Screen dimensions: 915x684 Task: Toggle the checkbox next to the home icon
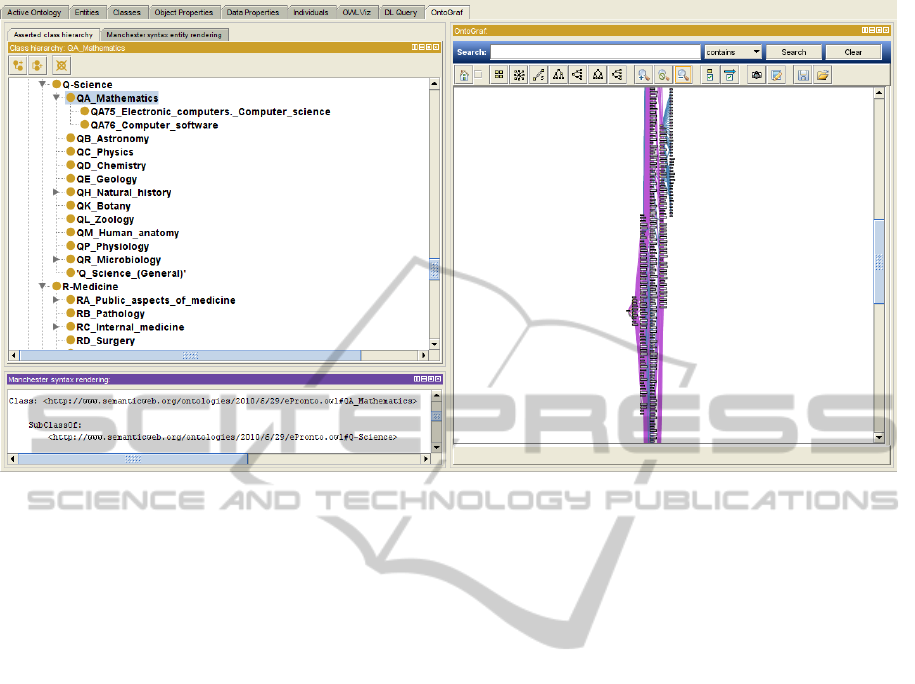[x=479, y=75]
